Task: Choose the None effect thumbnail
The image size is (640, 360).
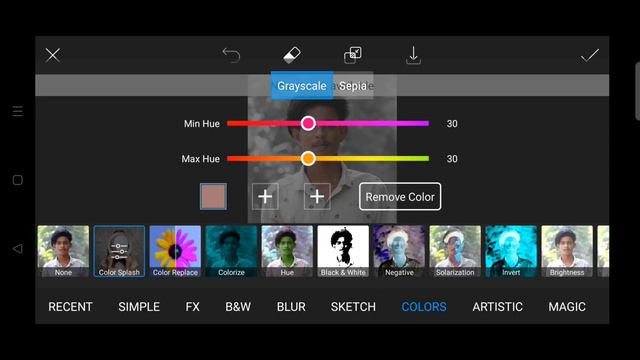Action: click(63, 251)
